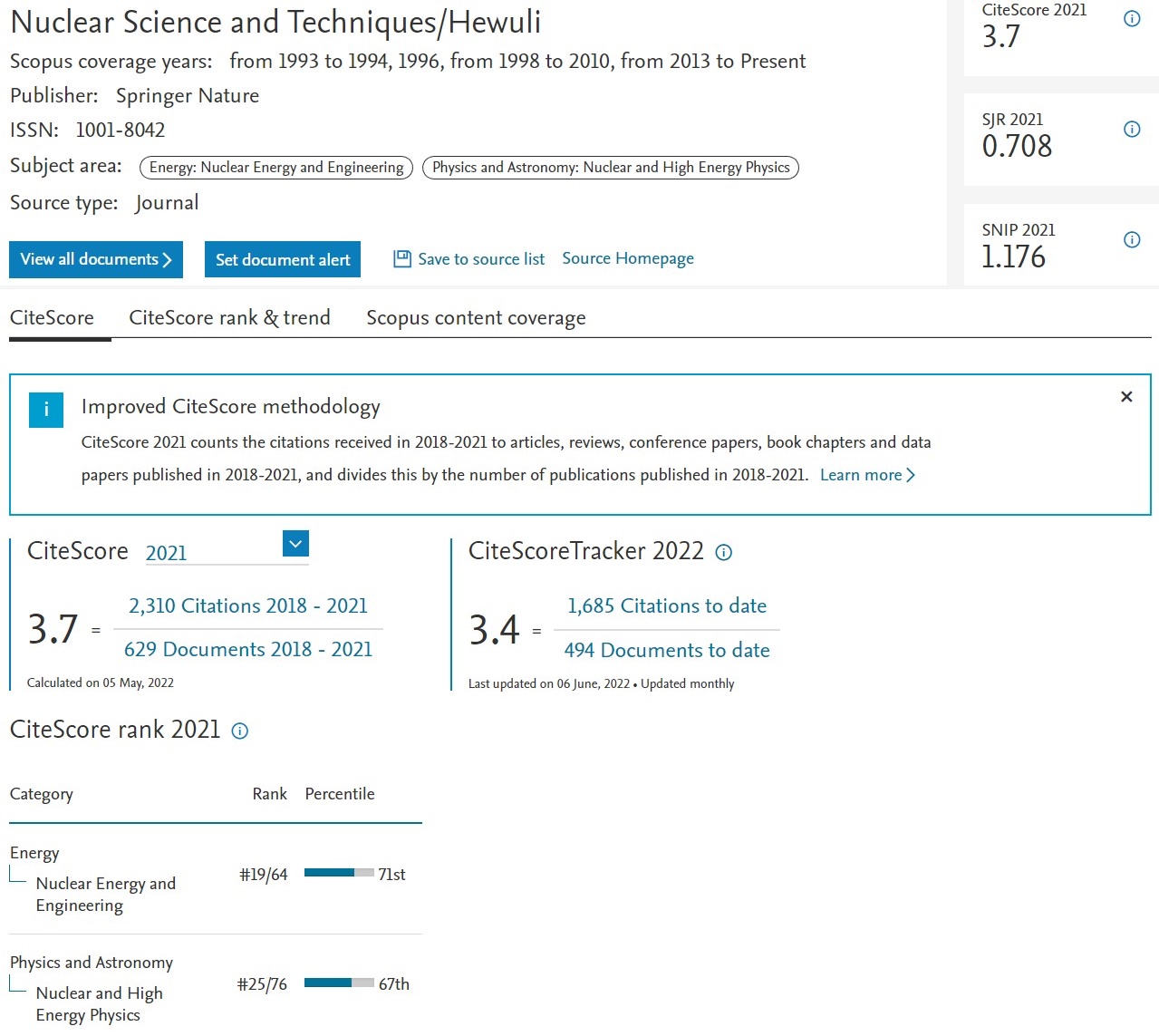1159x1036 pixels.
Task: Click the 71st percentile progress bar
Action: 339,873
